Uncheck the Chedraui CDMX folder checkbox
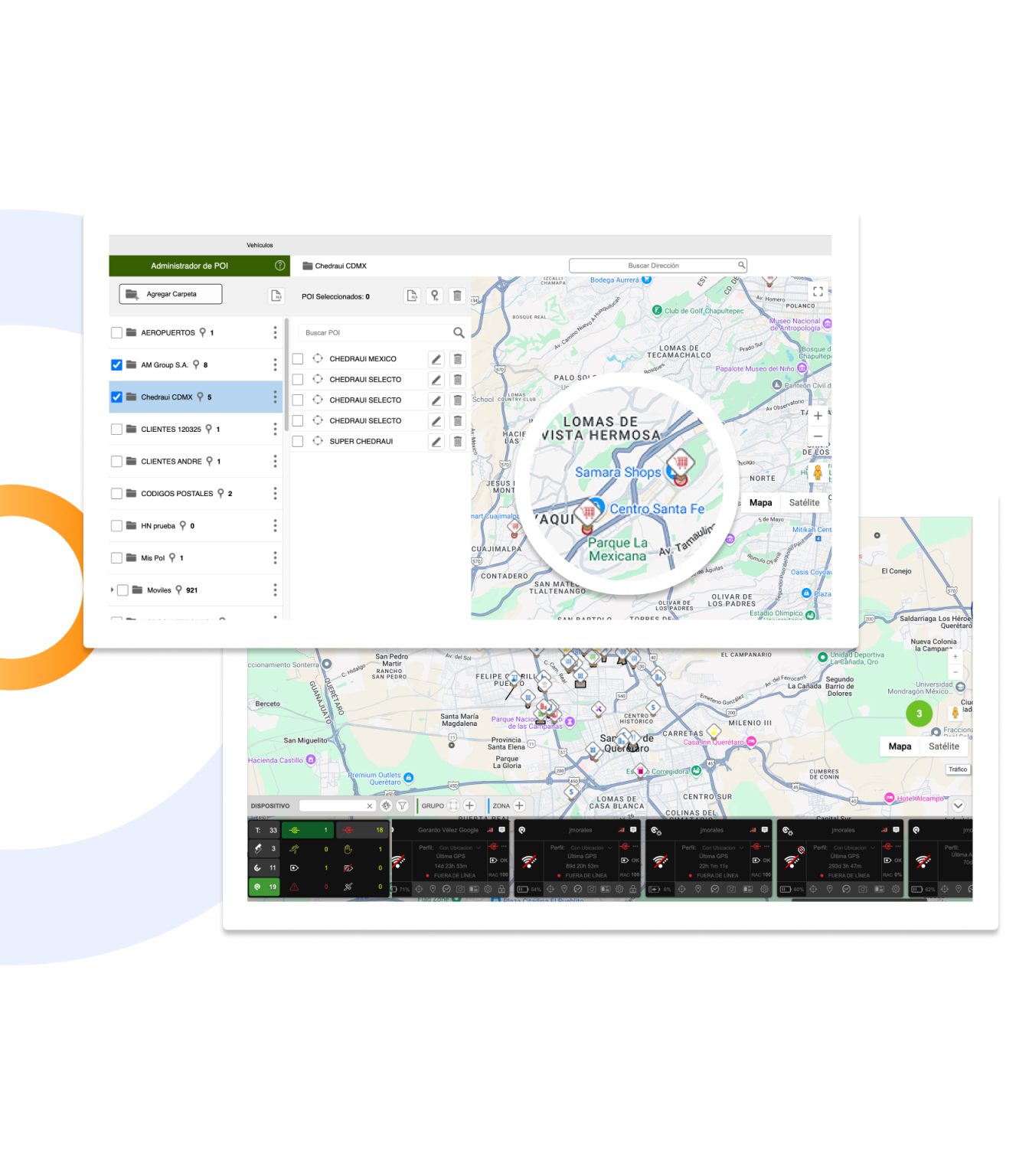Screen dimensions: 1029x1176 point(116,397)
